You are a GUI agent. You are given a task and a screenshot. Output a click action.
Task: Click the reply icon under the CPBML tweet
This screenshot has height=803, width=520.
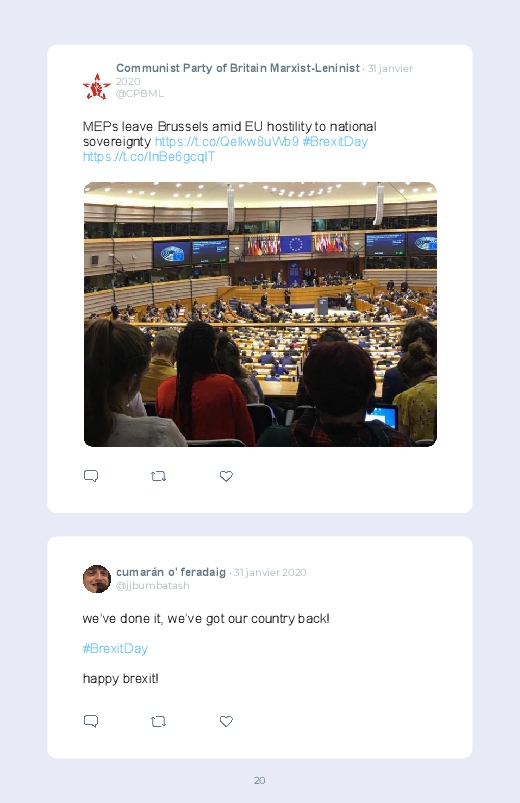(91, 476)
